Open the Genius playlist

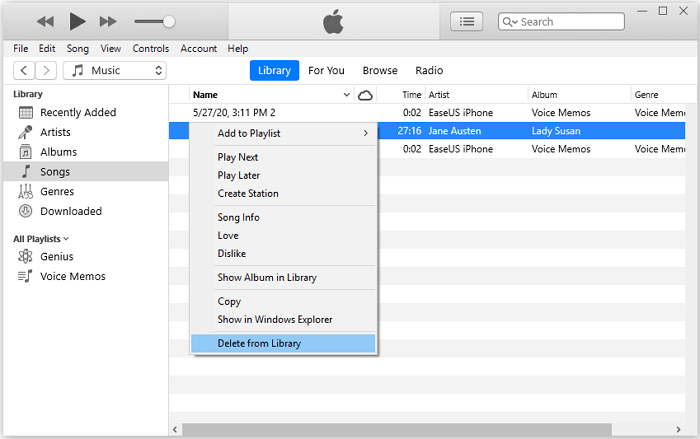click(x=57, y=256)
